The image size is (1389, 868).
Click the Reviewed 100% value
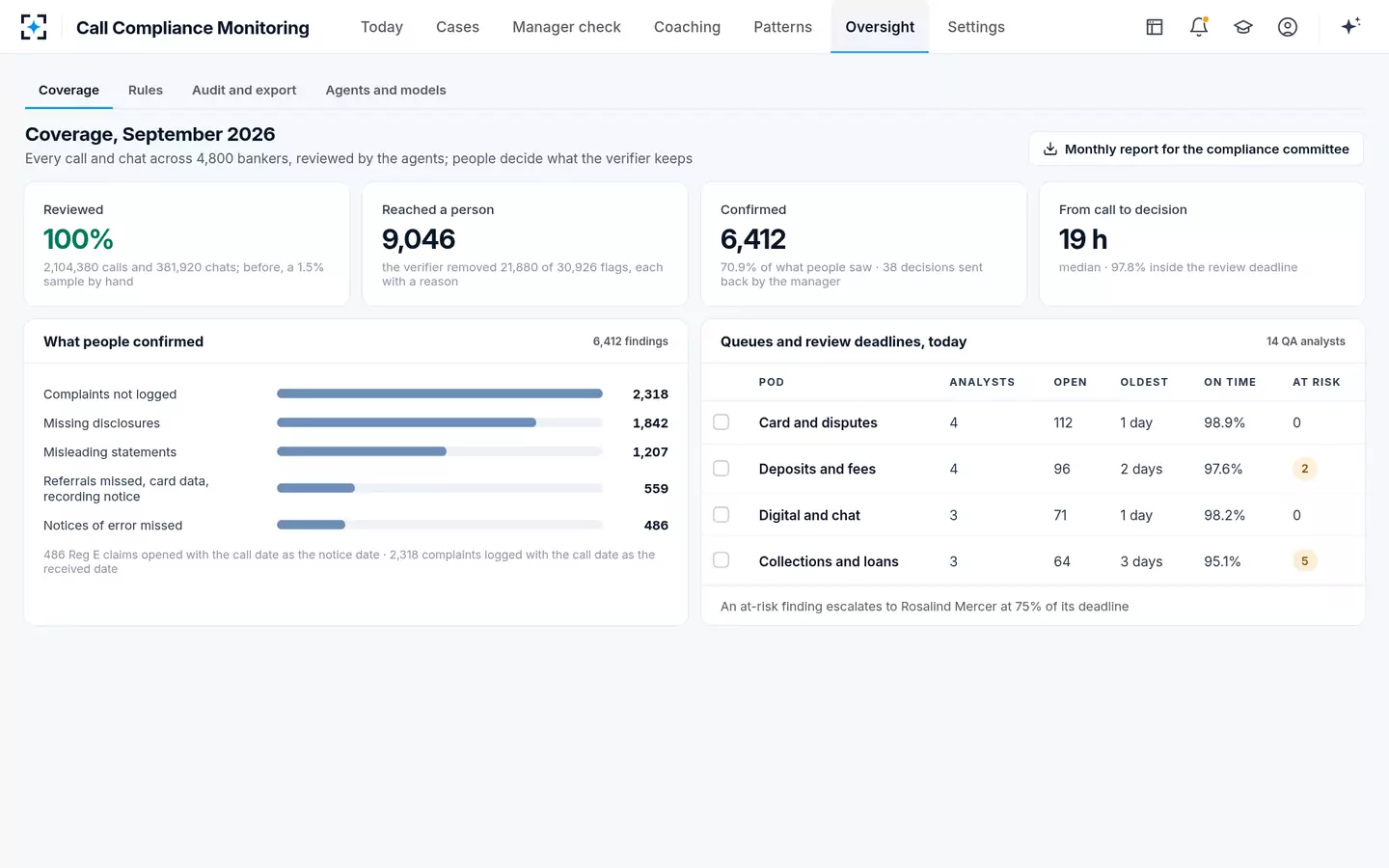point(78,239)
